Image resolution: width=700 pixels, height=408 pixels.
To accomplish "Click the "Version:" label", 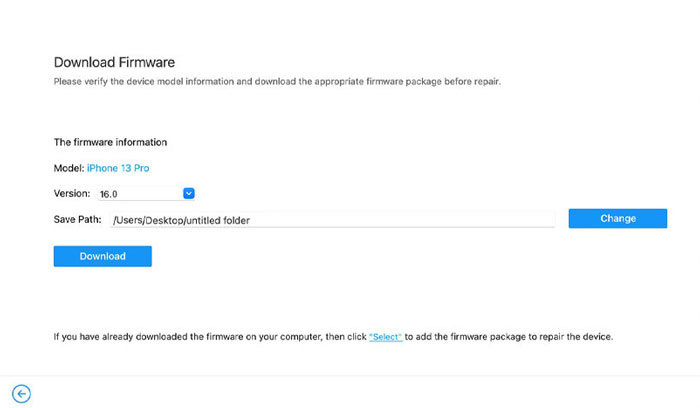I will (72, 193).
